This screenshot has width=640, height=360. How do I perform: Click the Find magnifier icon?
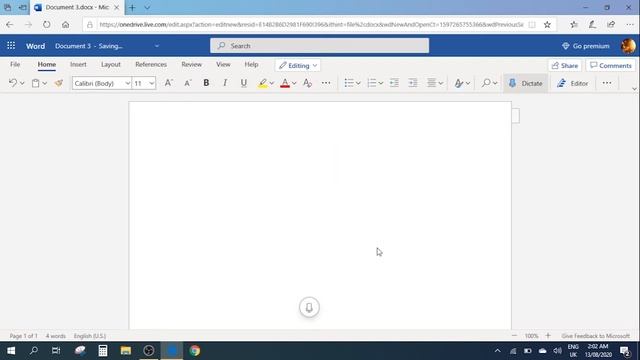[x=486, y=83]
